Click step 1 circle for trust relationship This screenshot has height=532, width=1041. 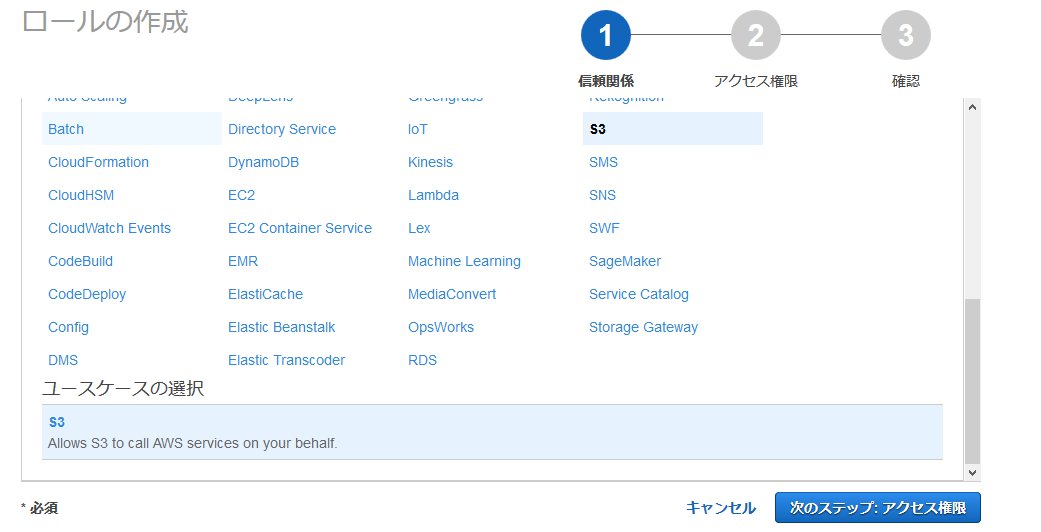(x=605, y=37)
